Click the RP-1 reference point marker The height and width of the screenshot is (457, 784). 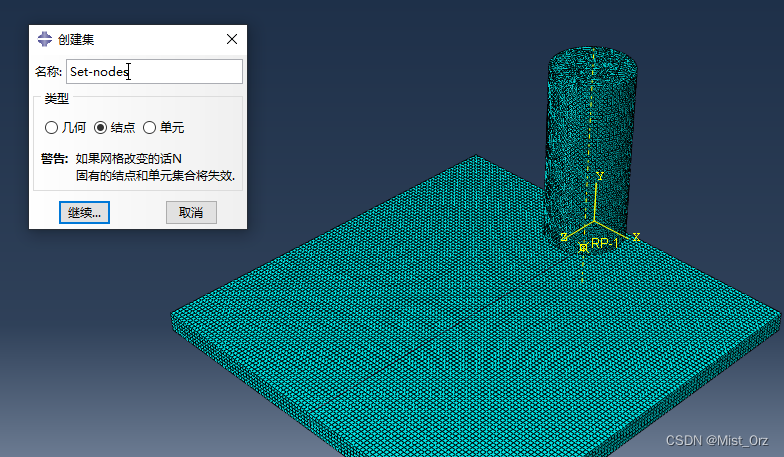pos(584,246)
